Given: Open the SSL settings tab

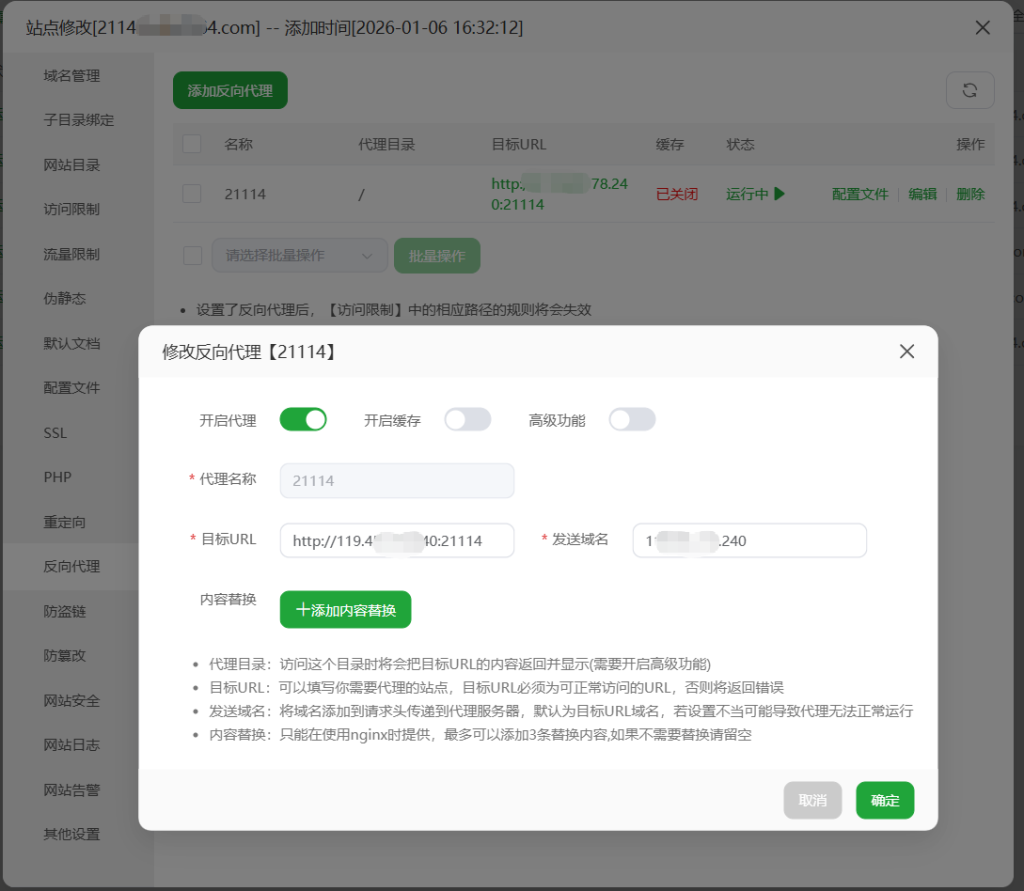Looking at the screenshot, I should point(55,433).
